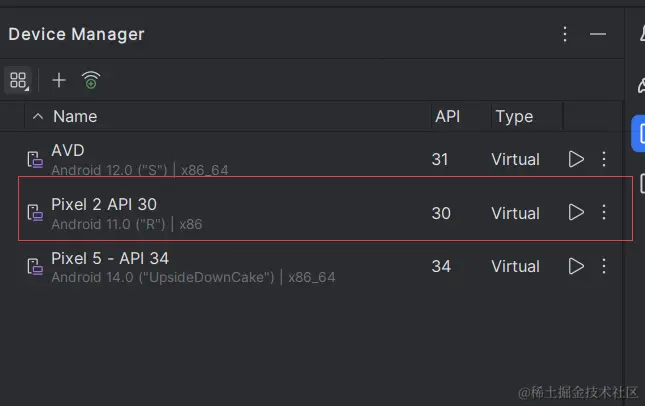Sort devices by the Name column
The height and width of the screenshot is (406, 645).
coord(75,116)
